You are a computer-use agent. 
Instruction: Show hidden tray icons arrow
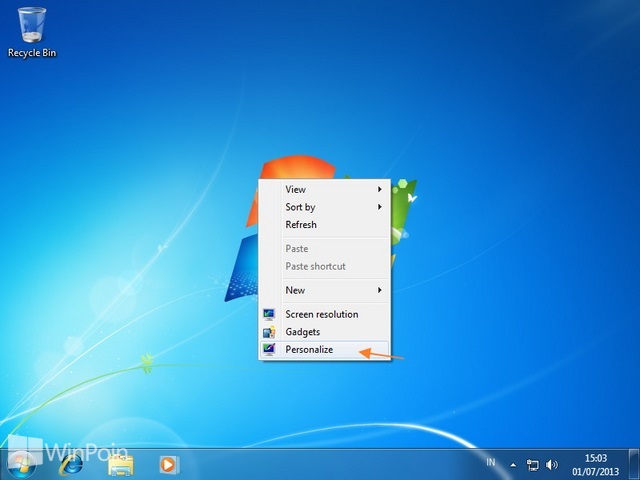coord(513,465)
